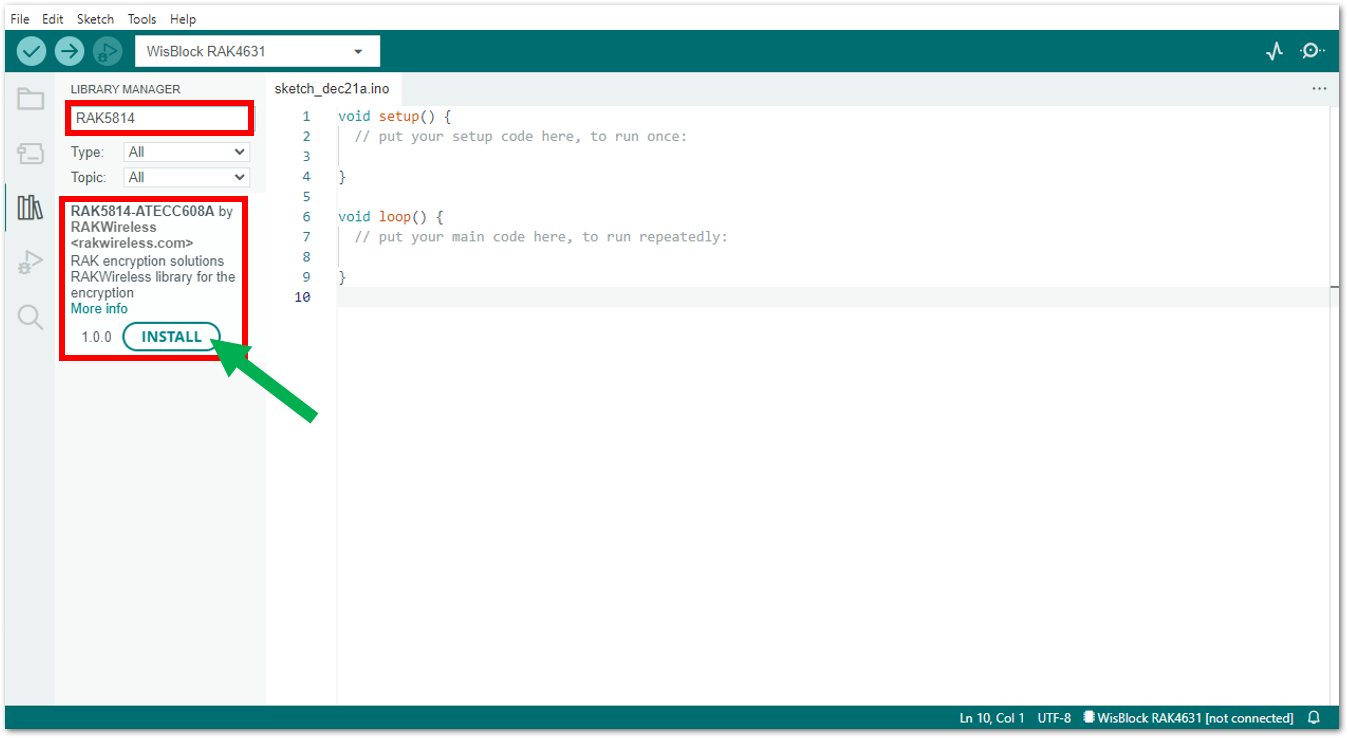
Task: Start debugging with the debug play icon
Action: click(107, 51)
